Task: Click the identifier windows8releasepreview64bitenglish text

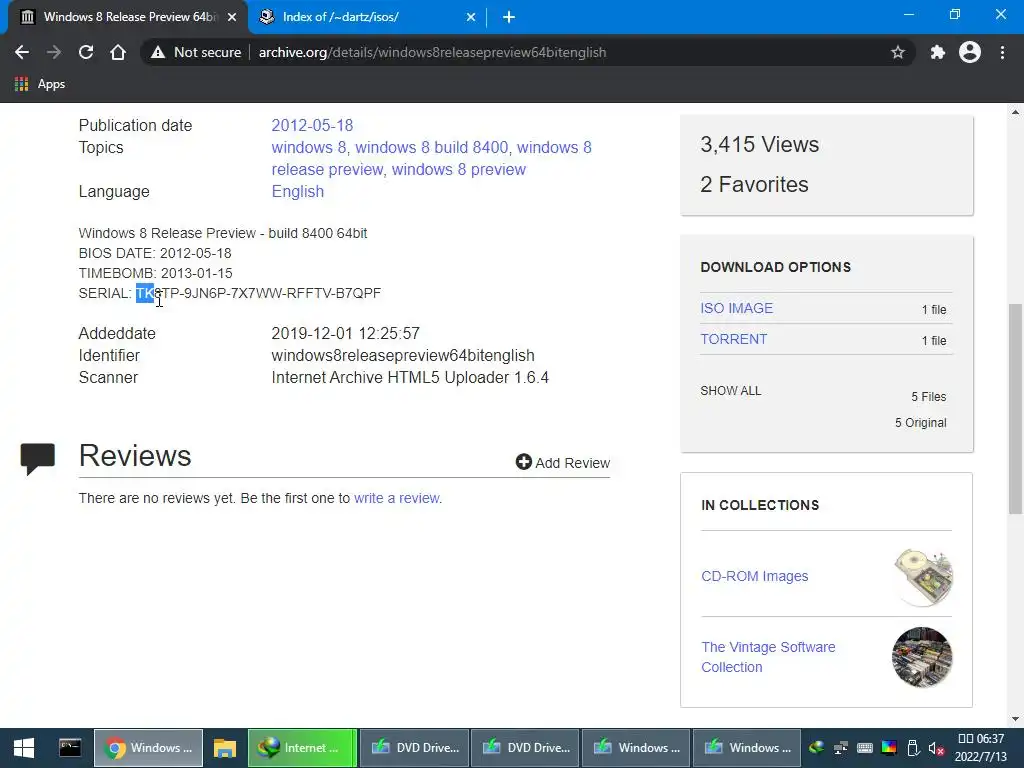Action: pos(403,356)
